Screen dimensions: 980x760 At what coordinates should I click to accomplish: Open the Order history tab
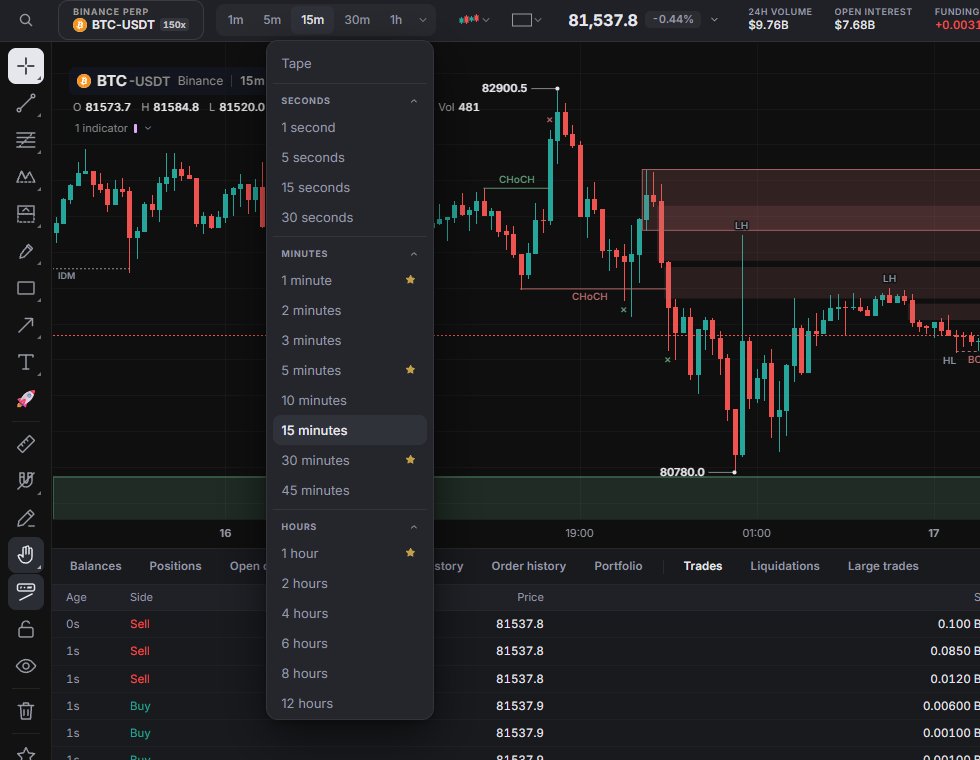529,566
